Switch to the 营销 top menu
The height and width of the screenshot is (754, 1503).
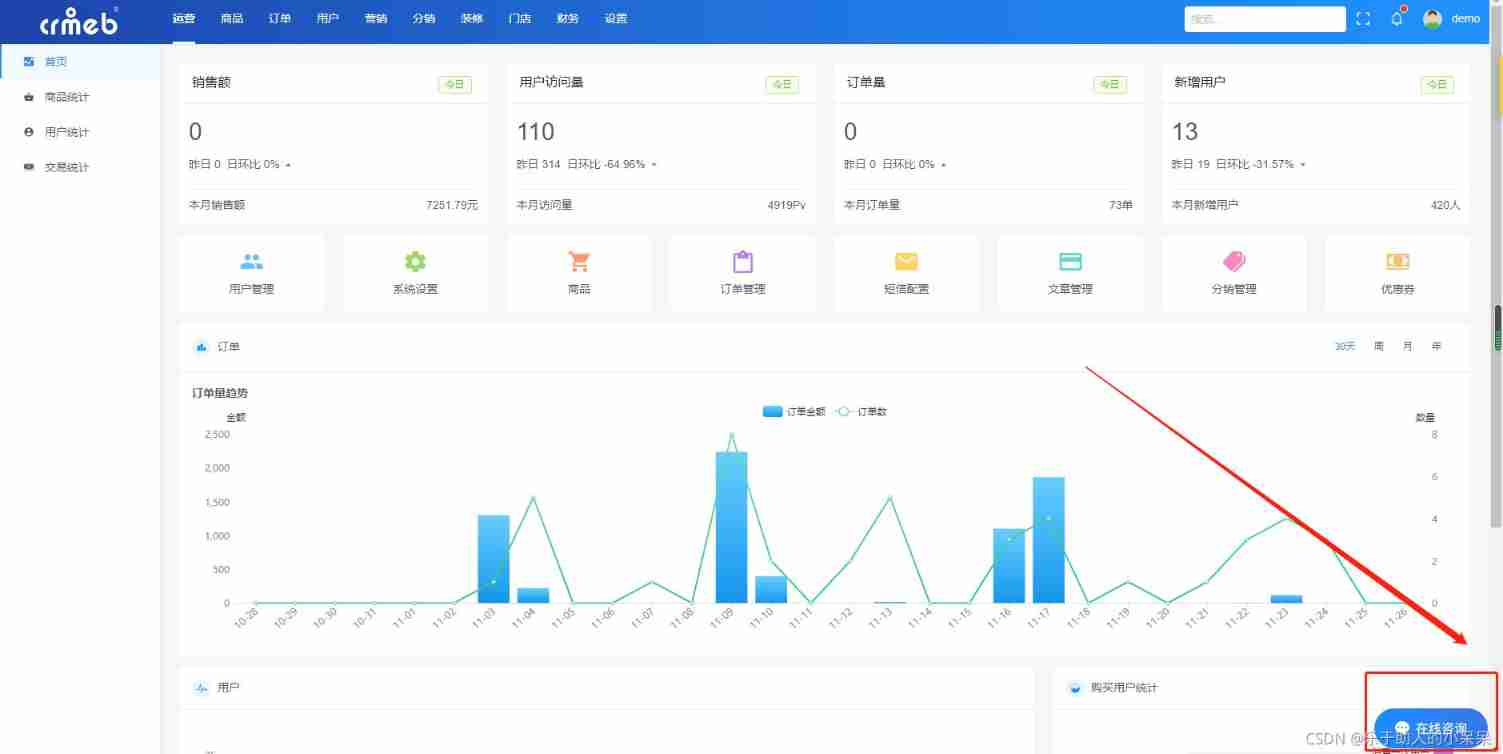pos(376,19)
